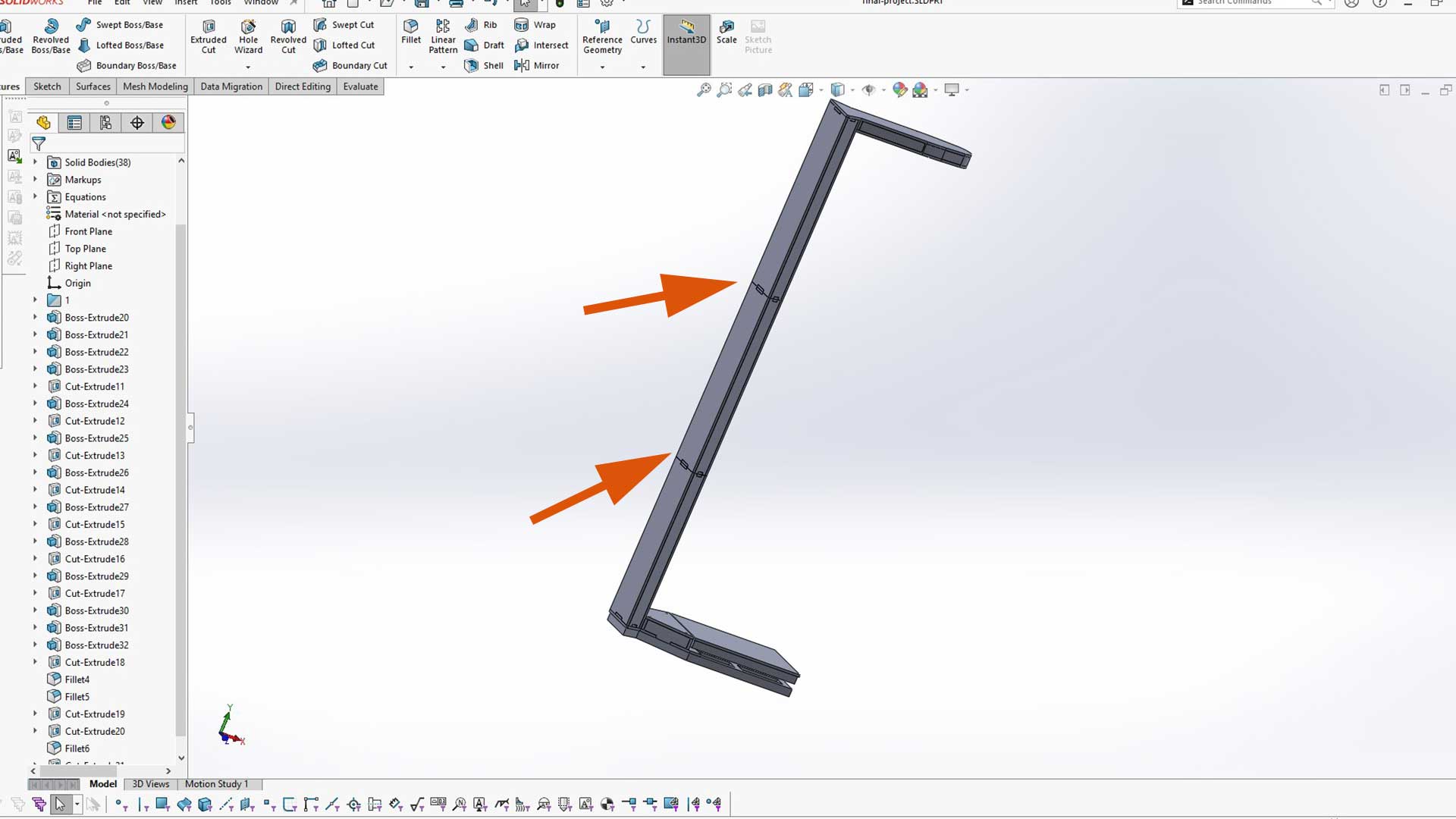
Task: Select the Wrap feature
Action: (x=535, y=25)
